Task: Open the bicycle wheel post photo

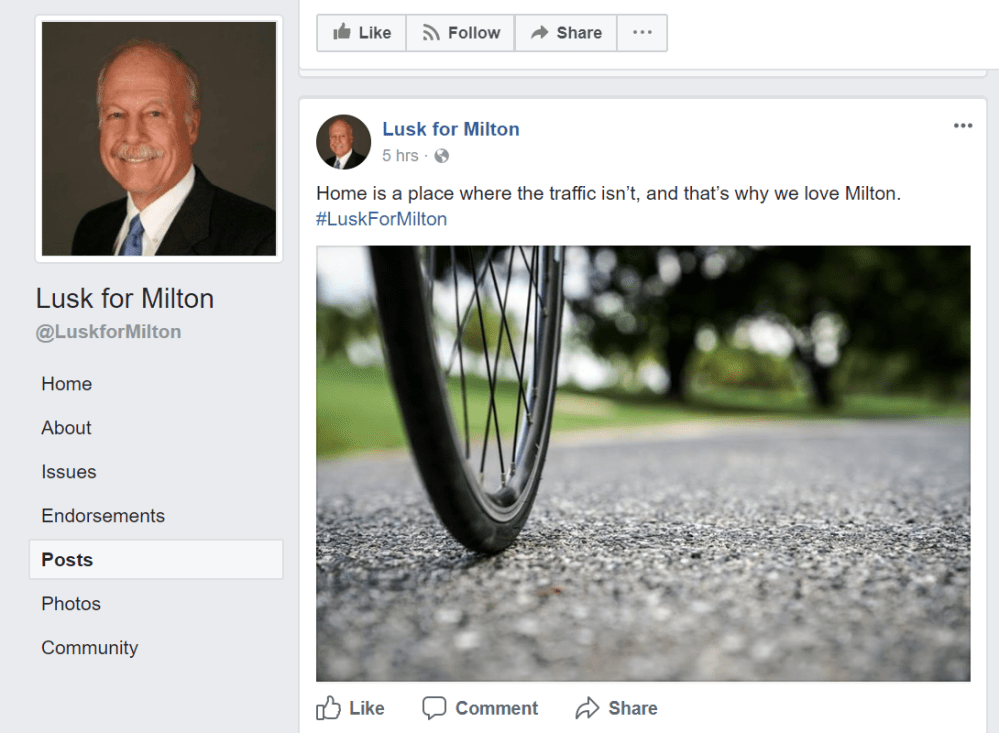Action: (643, 463)
